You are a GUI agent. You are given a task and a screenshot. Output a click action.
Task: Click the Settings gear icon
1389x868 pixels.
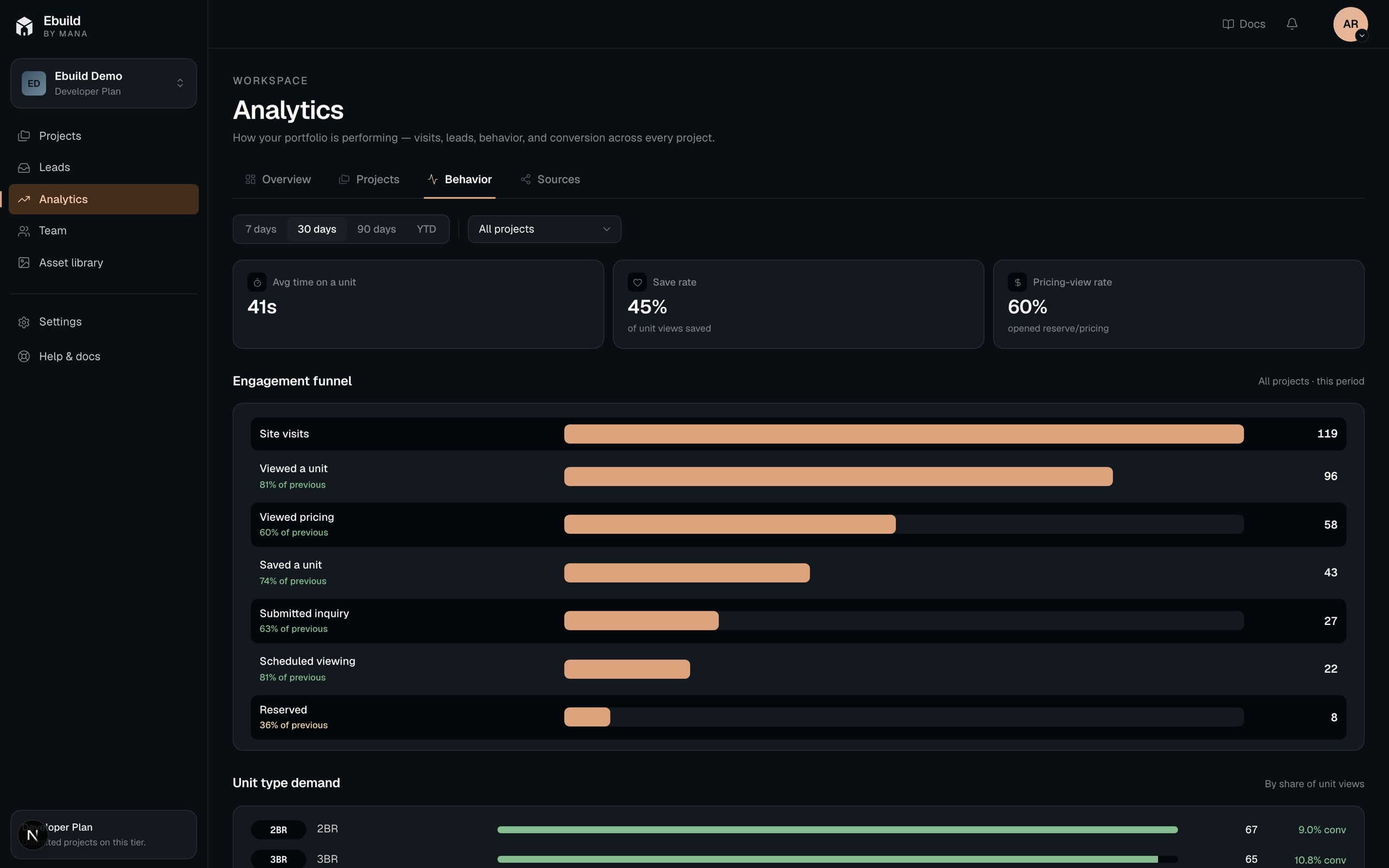(24, 322)
